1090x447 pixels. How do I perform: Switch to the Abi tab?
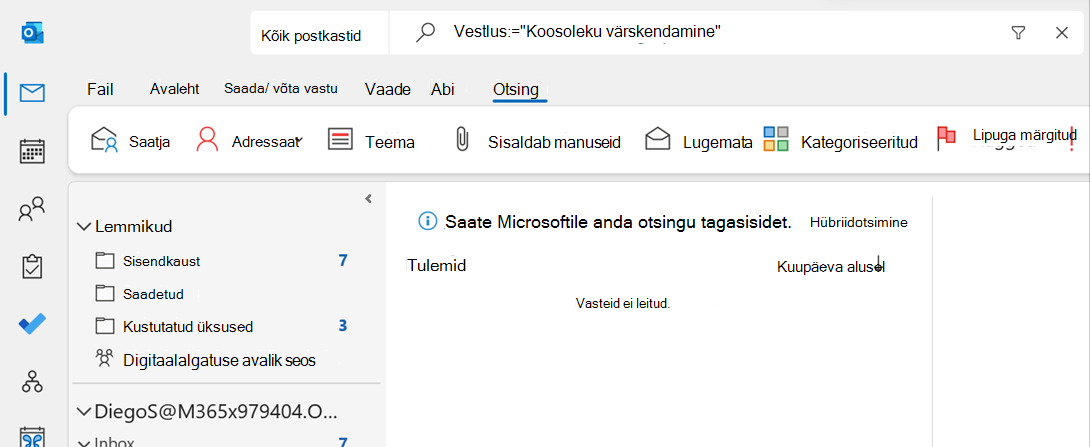click(x=443, y=89)
